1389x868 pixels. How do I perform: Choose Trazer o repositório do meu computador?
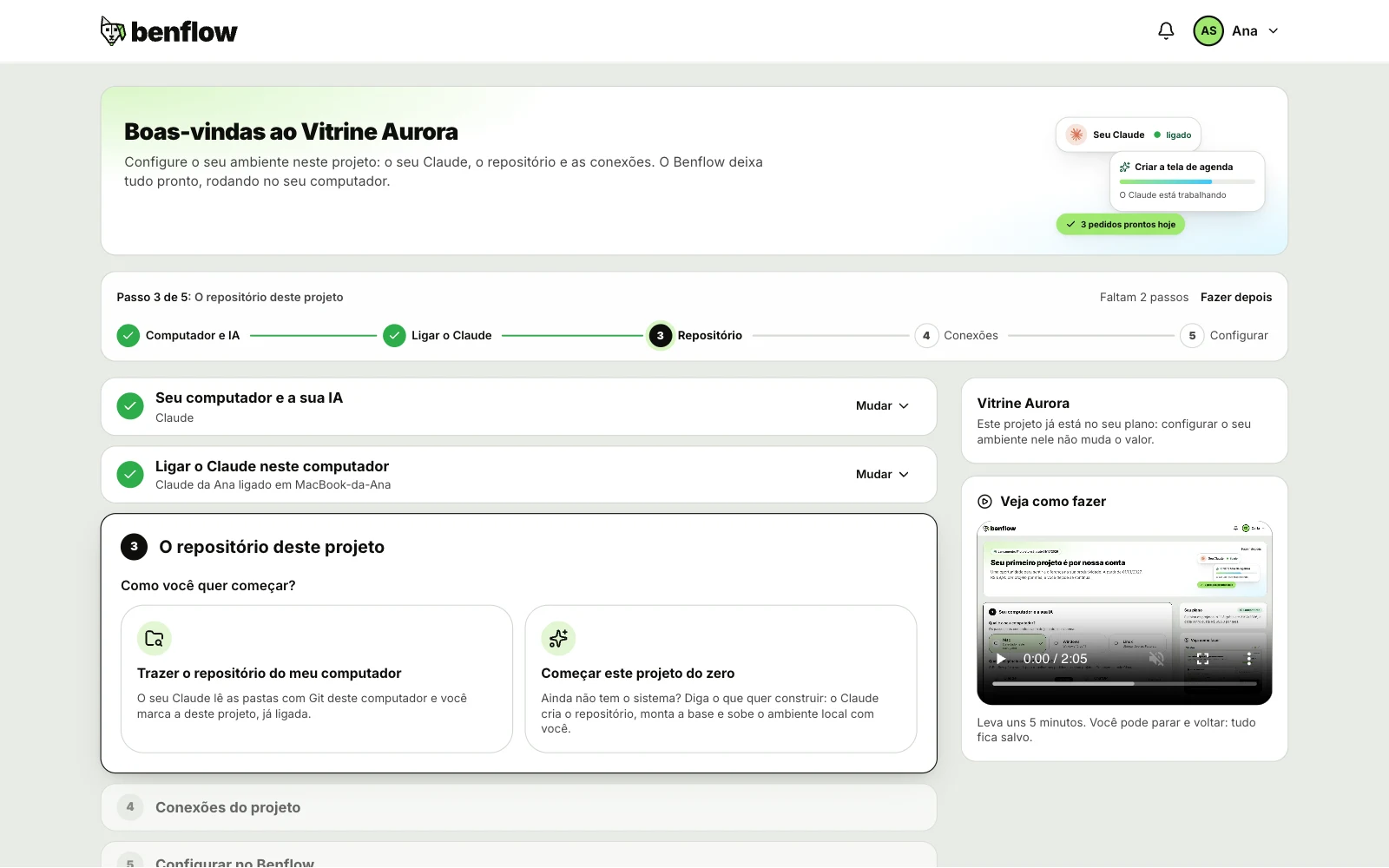(317, 679)
